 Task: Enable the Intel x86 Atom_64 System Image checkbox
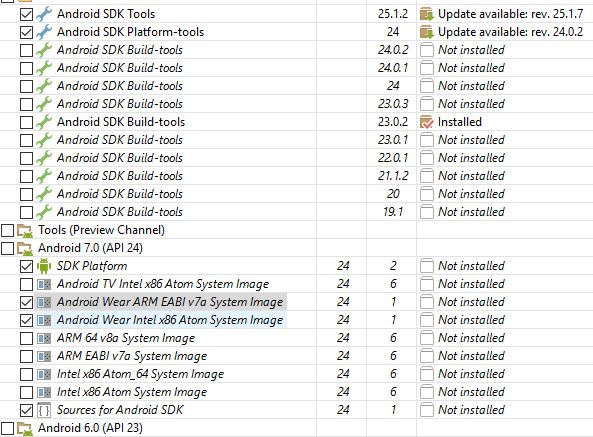(26, 374)
